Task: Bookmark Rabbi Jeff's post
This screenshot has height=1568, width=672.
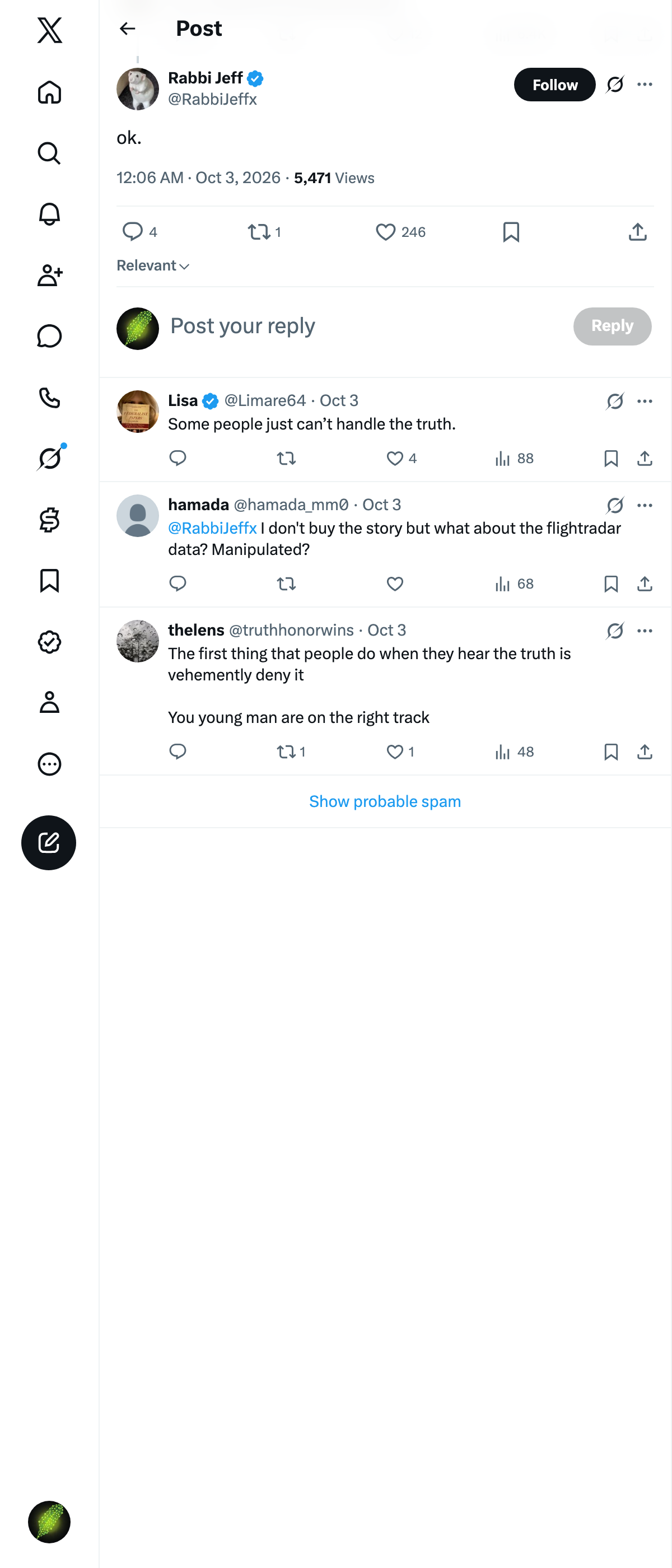Action: pos(511,232)
